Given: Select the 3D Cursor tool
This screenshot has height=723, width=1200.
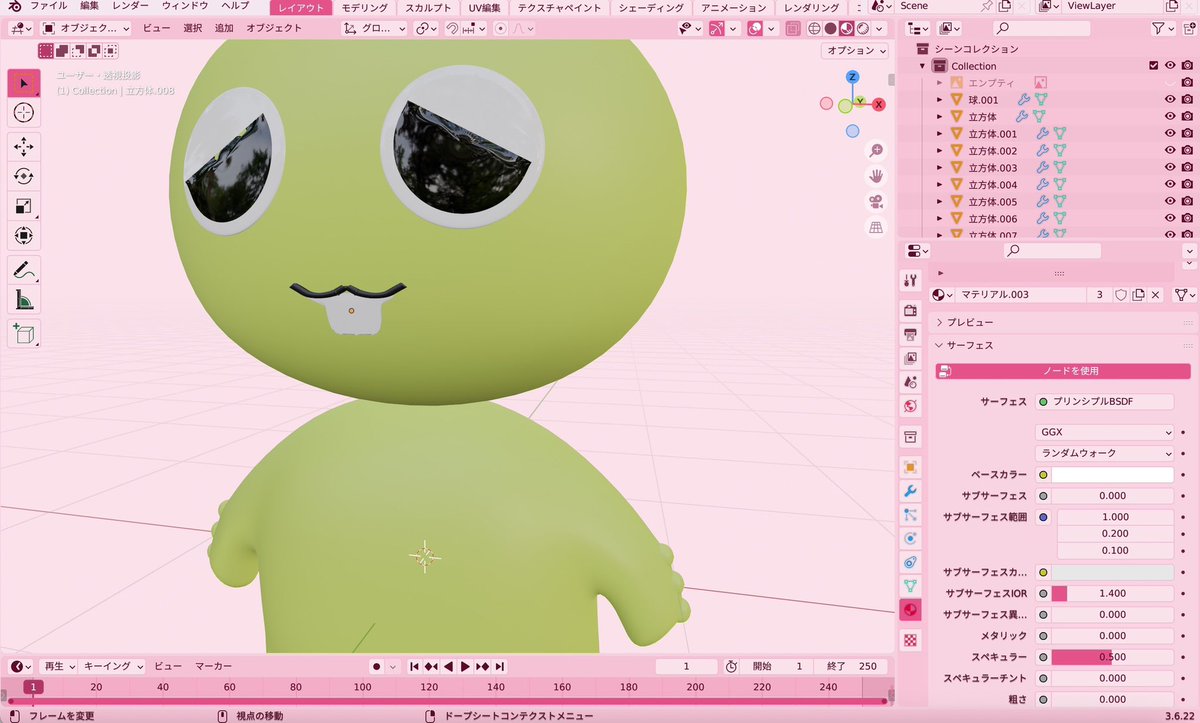Looking at the screenshot, I should [24, 113].
